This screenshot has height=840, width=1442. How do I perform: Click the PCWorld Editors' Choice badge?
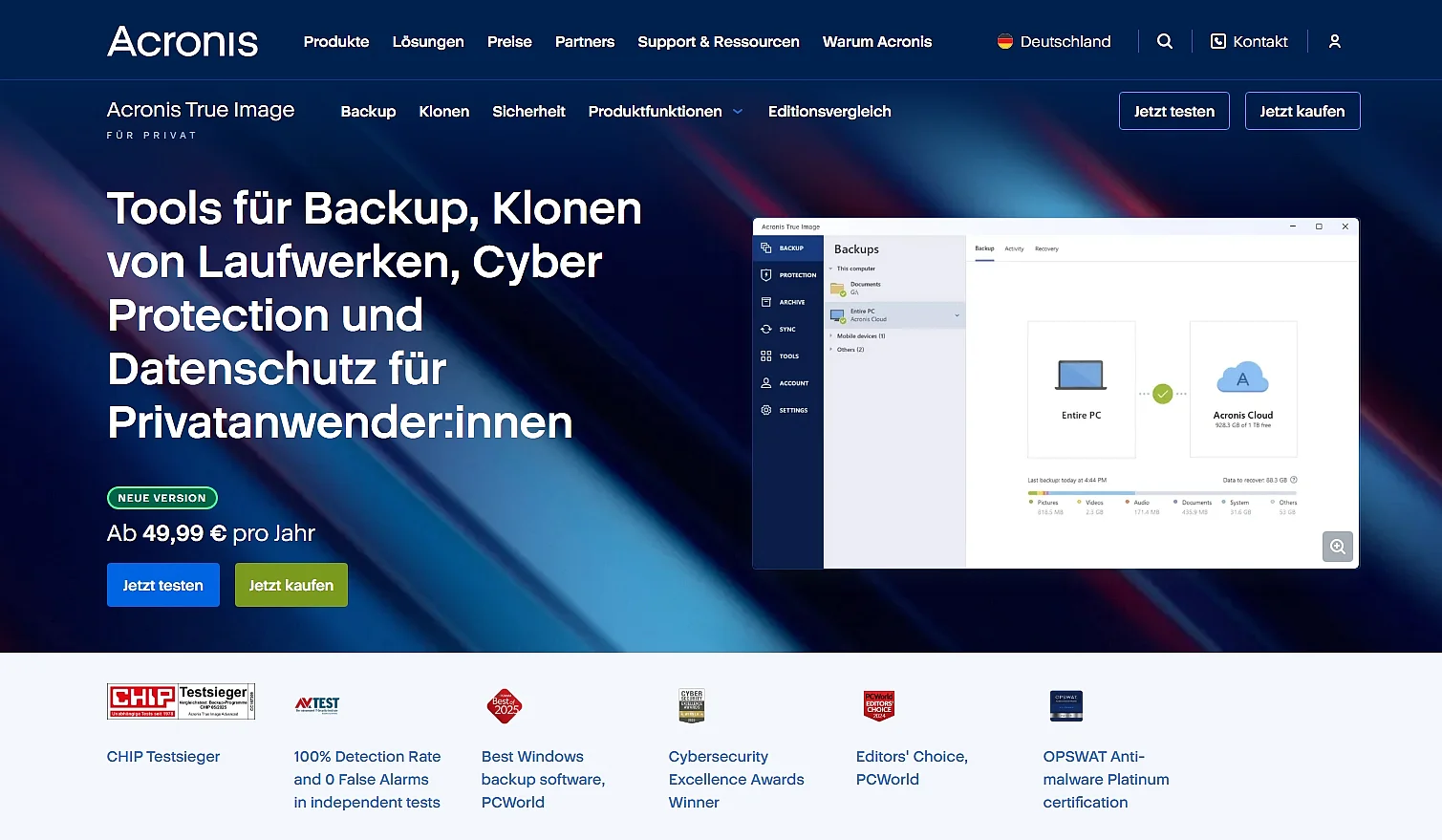879,705
